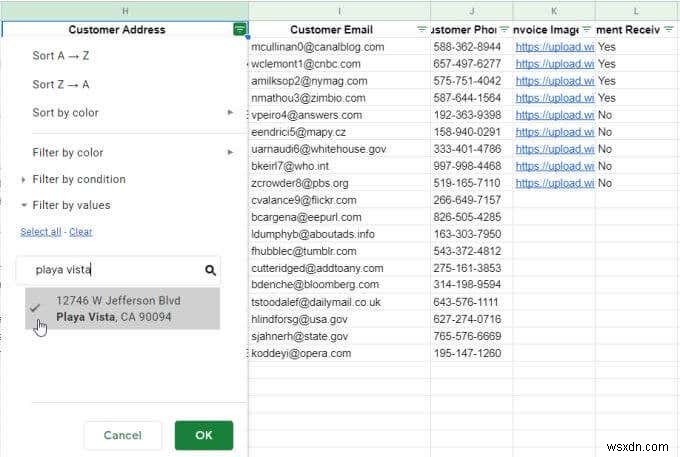
Task: Open the Customer Phone column filter
Action: tap(503, 30)
